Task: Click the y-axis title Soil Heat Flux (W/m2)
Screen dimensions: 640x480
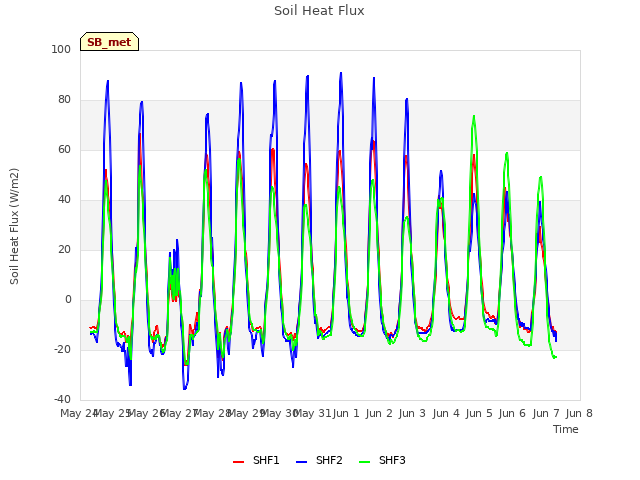Action: (x=14, y=226)
